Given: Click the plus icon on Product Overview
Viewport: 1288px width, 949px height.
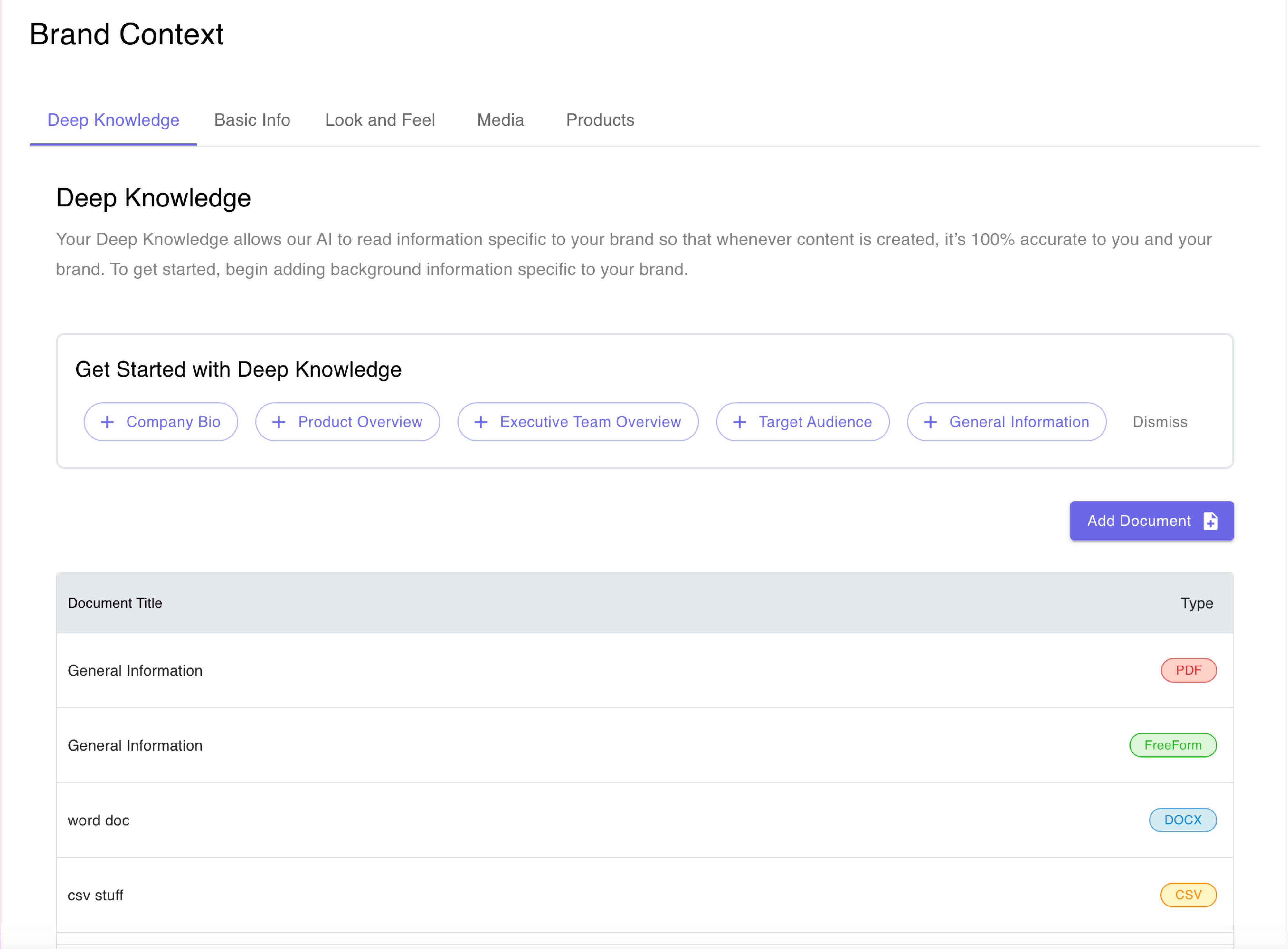Looking at the screenshot, I should click(279, 422).
